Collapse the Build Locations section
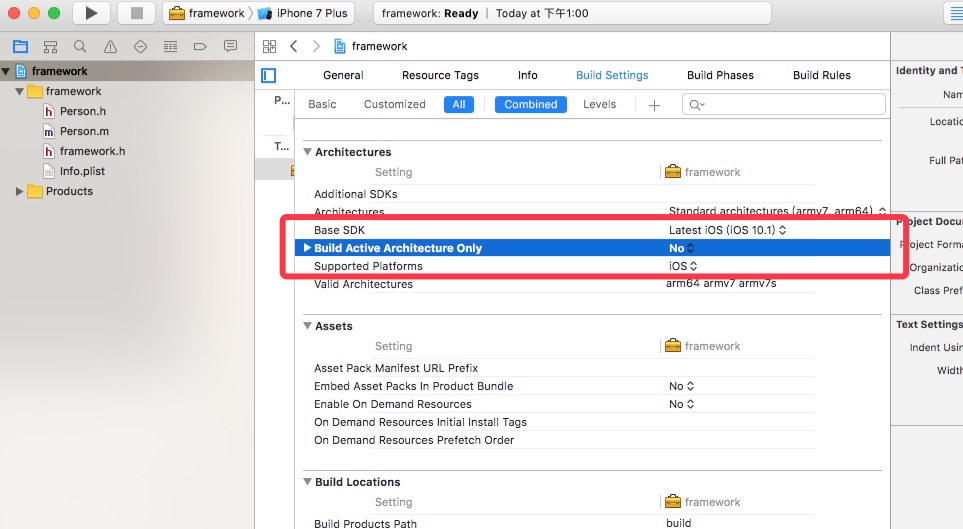 (308, 482)
